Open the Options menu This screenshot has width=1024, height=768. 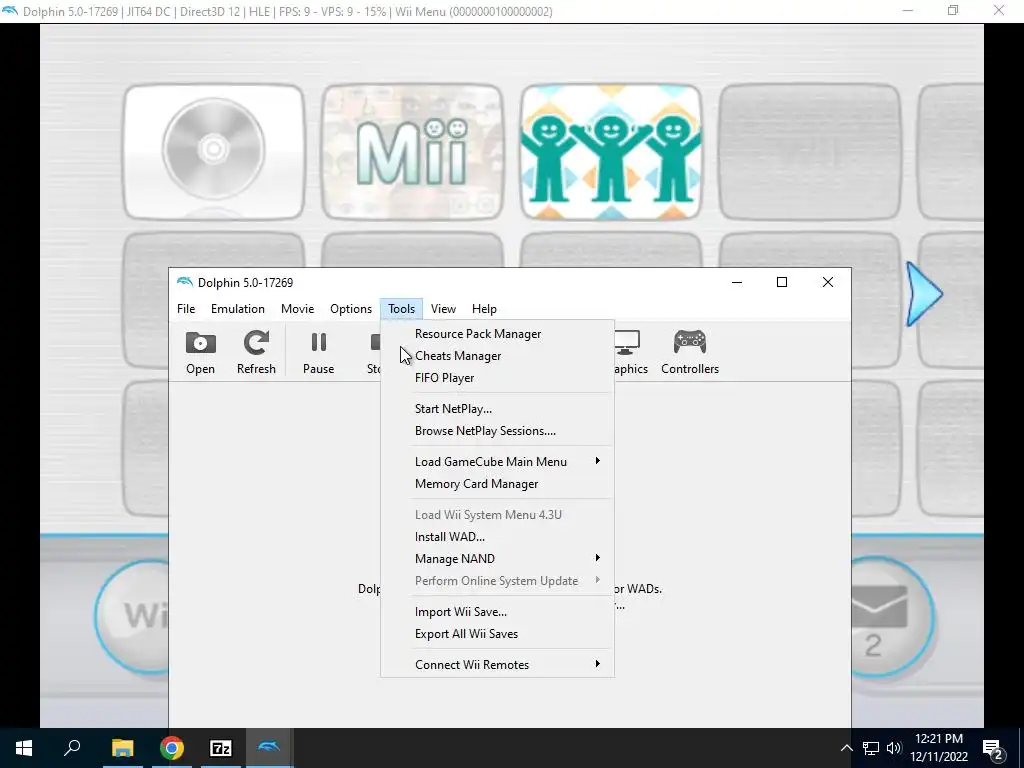[x=351, y=309]
